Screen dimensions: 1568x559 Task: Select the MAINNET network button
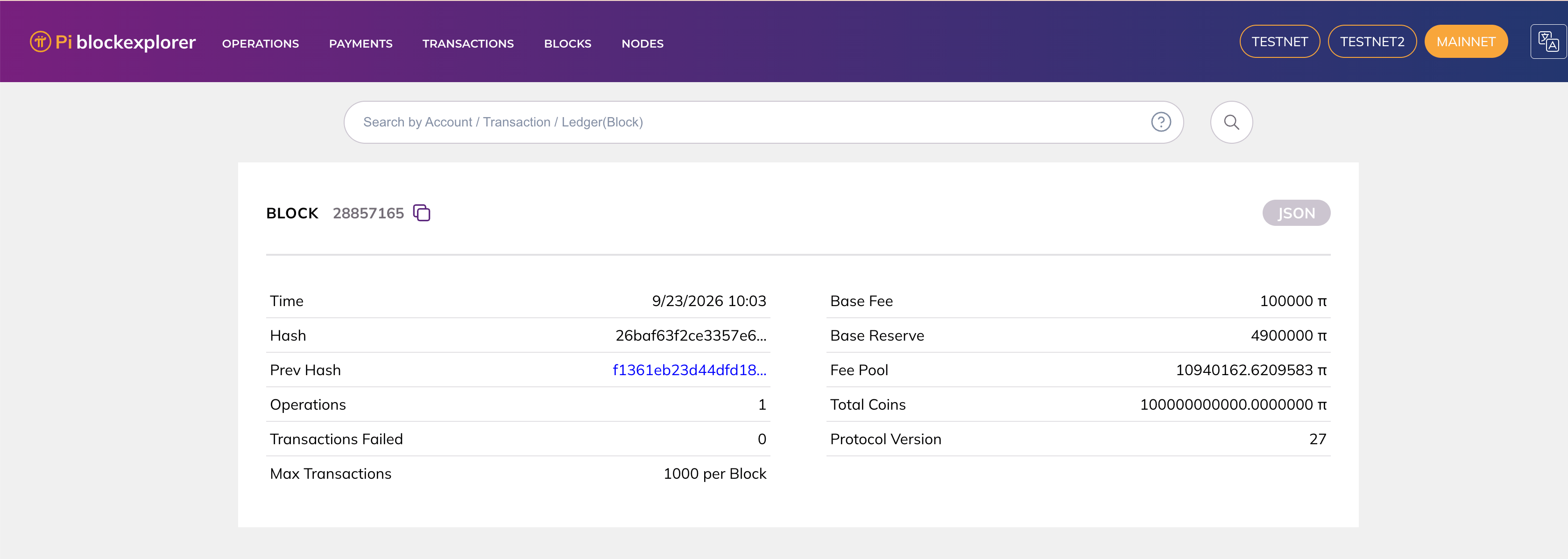tap(1466, 42)
